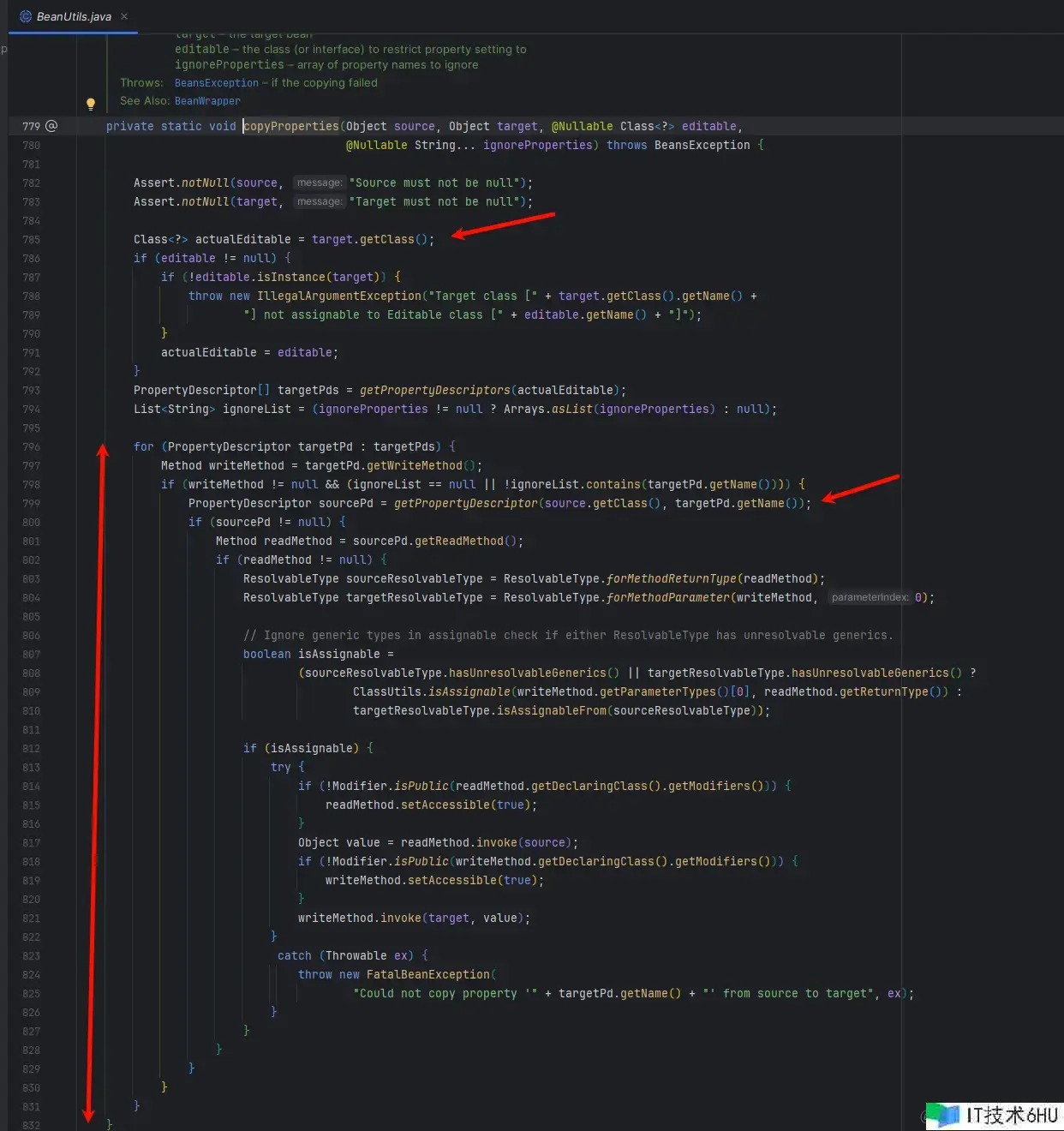Click the copyProperties method name
This screenshot has width=1064, height=1131.
291,126
